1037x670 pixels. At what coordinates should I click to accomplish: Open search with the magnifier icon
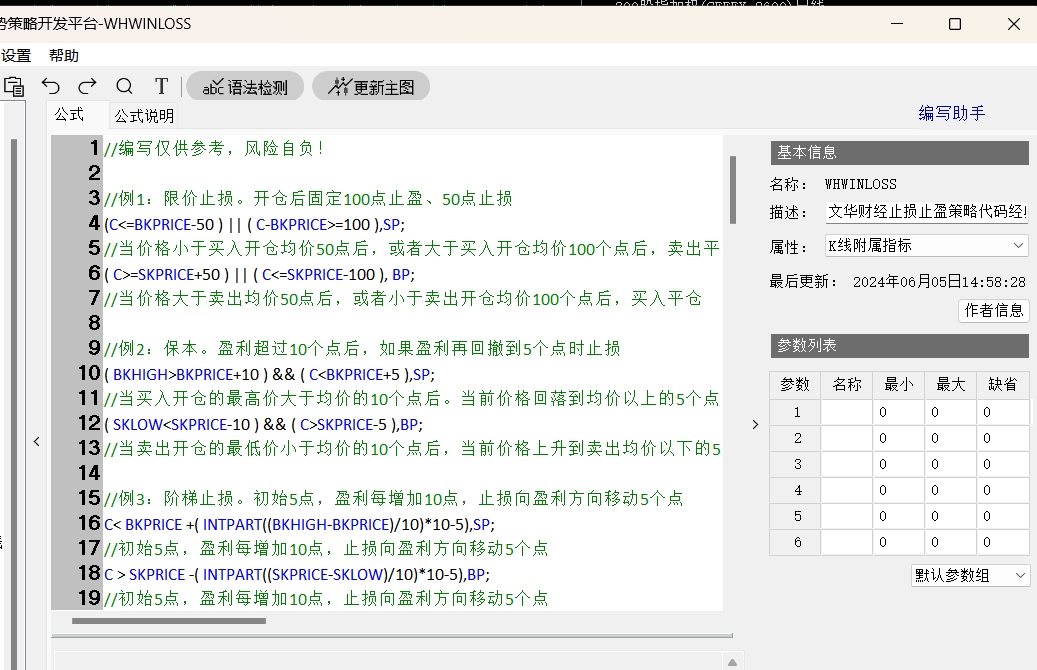[124, 86]
